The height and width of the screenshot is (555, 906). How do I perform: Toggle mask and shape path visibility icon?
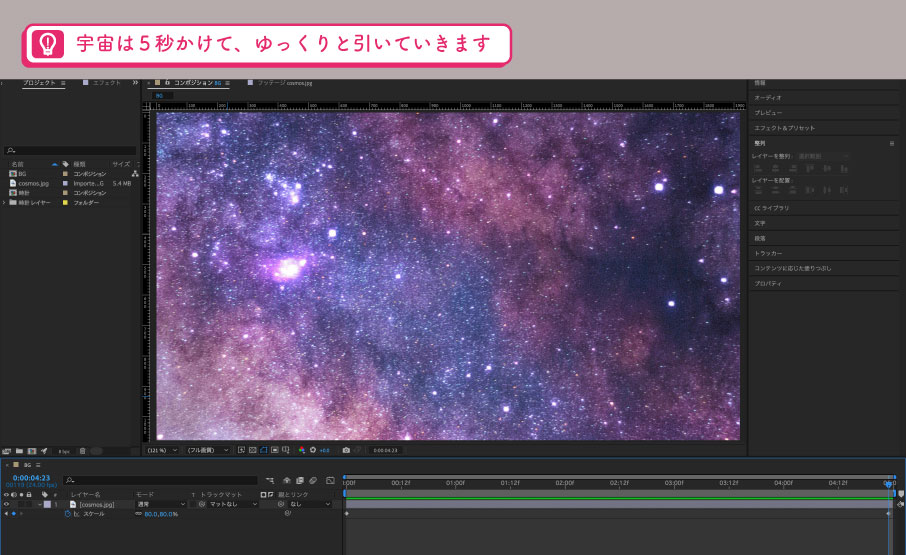click(263, 450)
